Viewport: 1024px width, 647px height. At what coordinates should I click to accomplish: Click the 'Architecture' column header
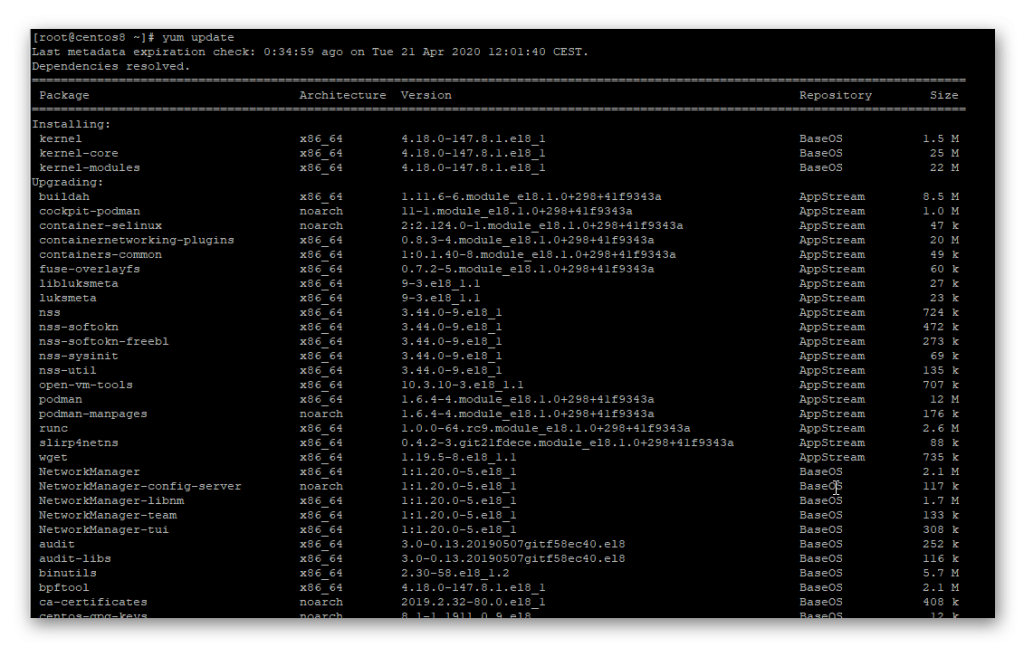coord(343,95)
